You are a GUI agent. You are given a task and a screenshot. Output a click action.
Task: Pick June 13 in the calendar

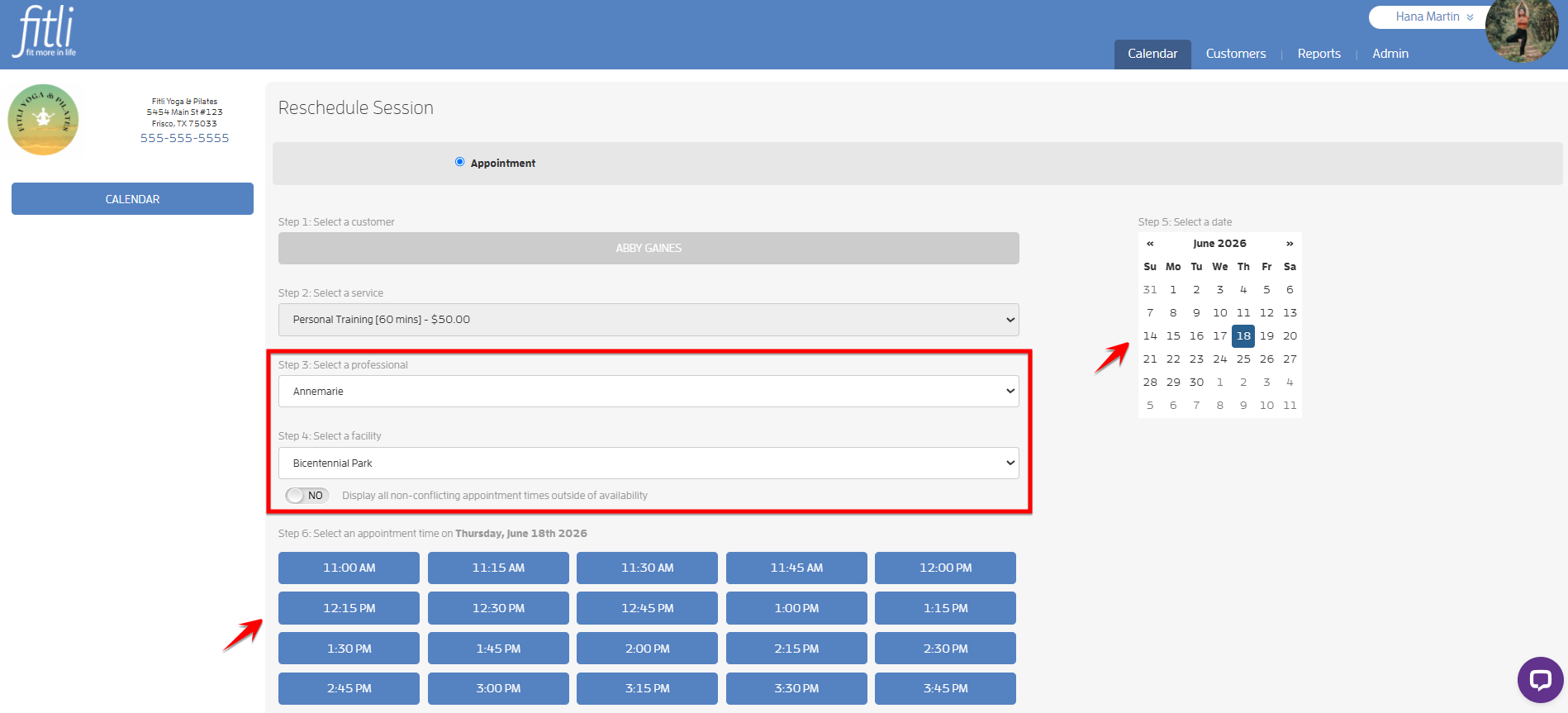click(1290, 313)
